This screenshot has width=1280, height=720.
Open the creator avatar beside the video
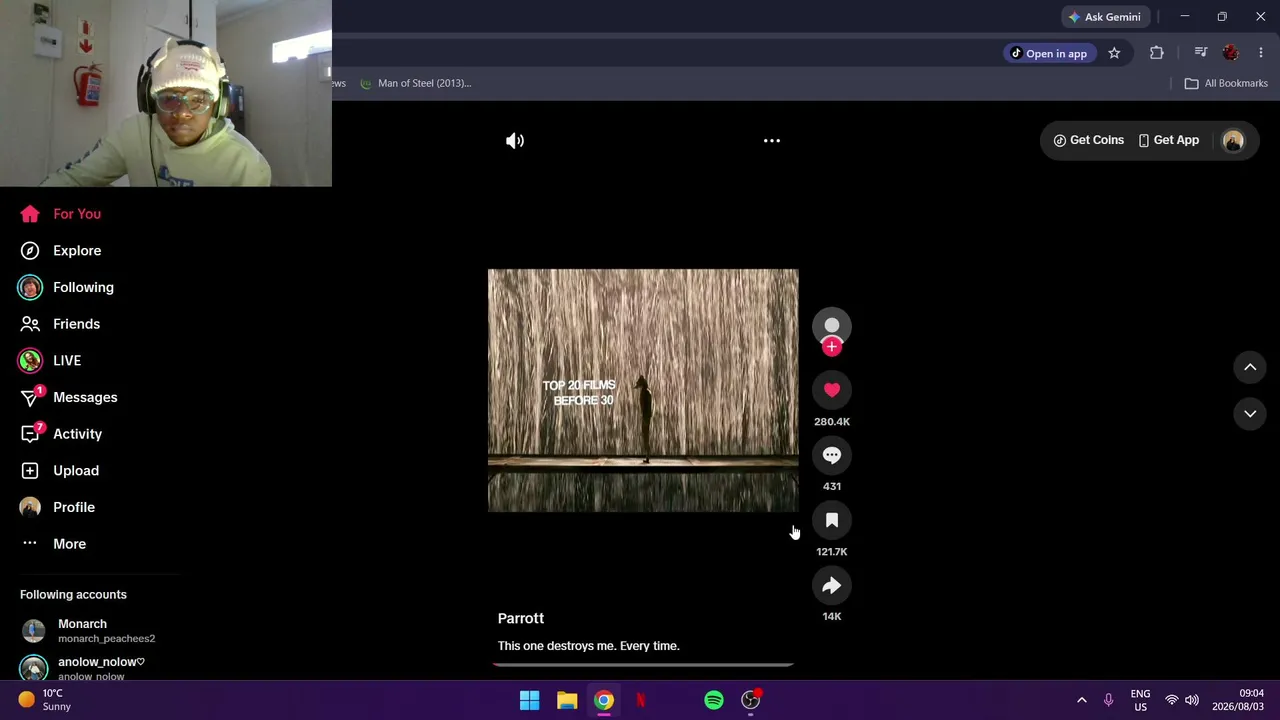(832, 327)
